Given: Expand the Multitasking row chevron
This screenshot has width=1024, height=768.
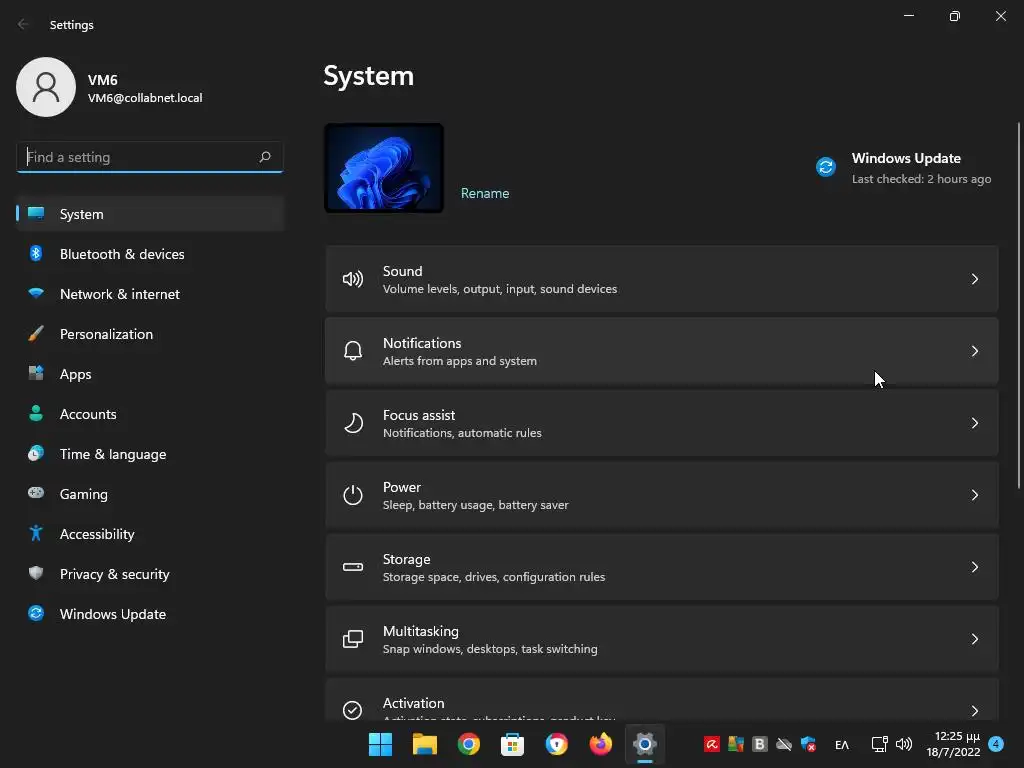Looking at the screenshot, I should click(x=974, y=639).
